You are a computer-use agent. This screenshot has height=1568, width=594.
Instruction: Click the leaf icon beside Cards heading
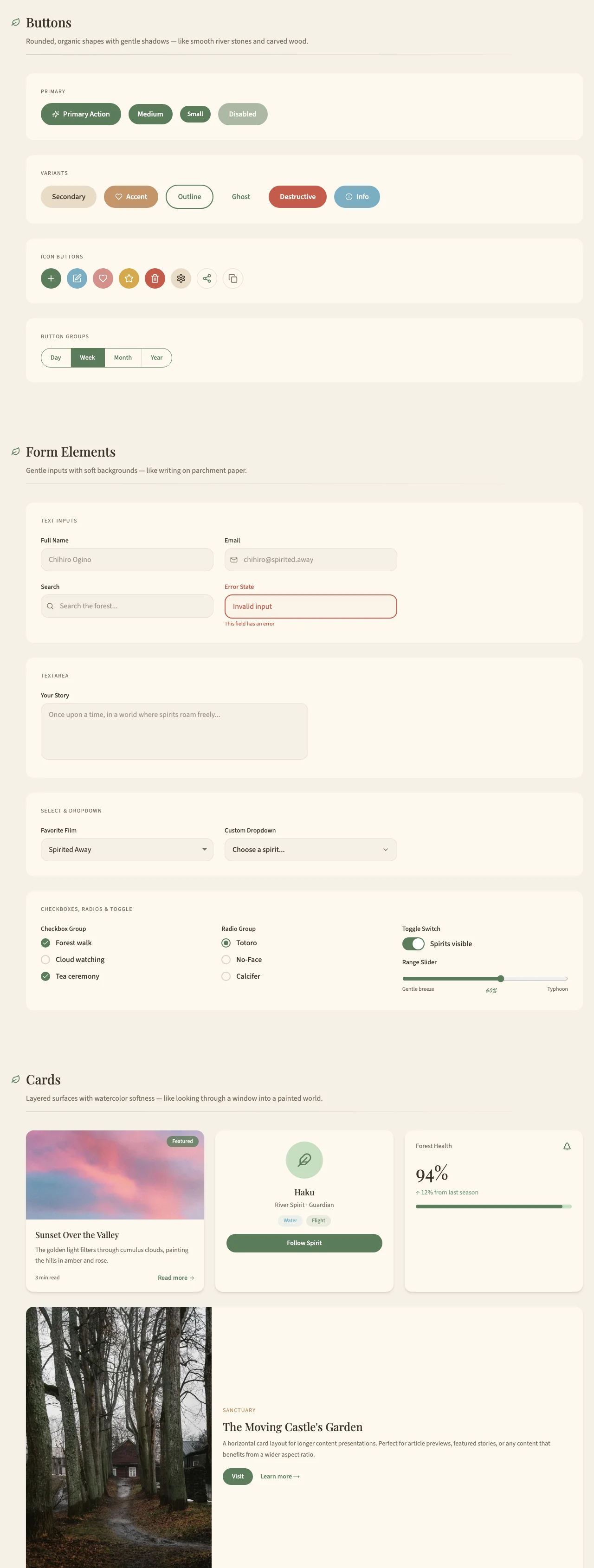16,1079
